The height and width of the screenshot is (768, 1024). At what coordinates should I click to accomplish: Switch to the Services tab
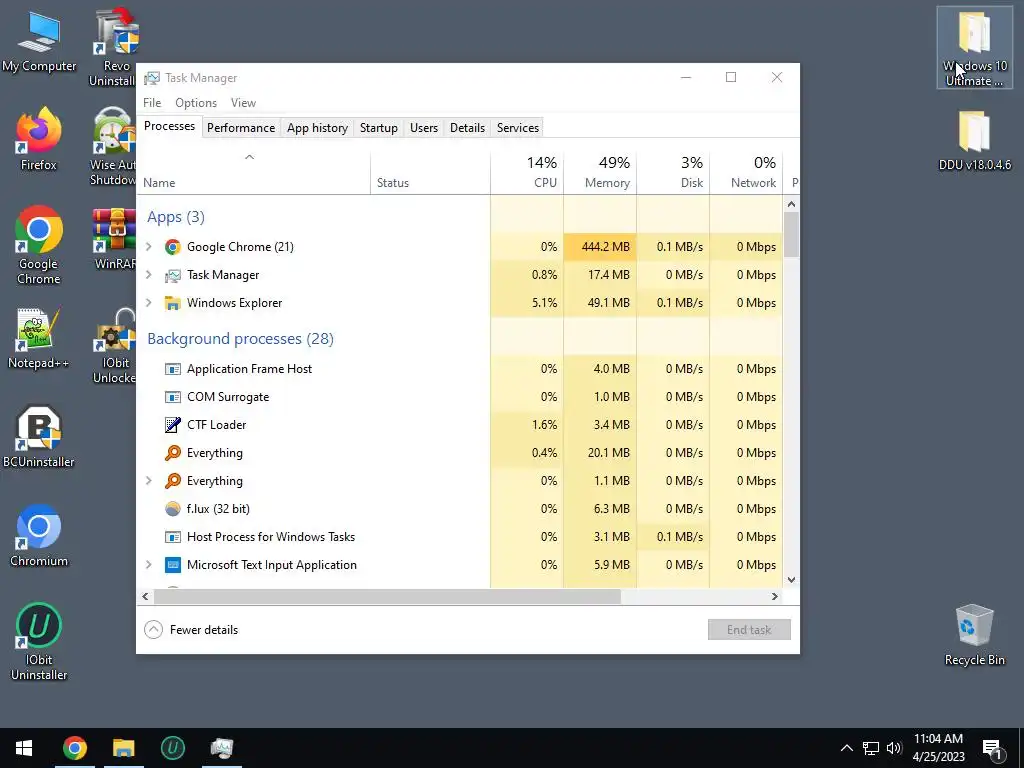(518, 128)
